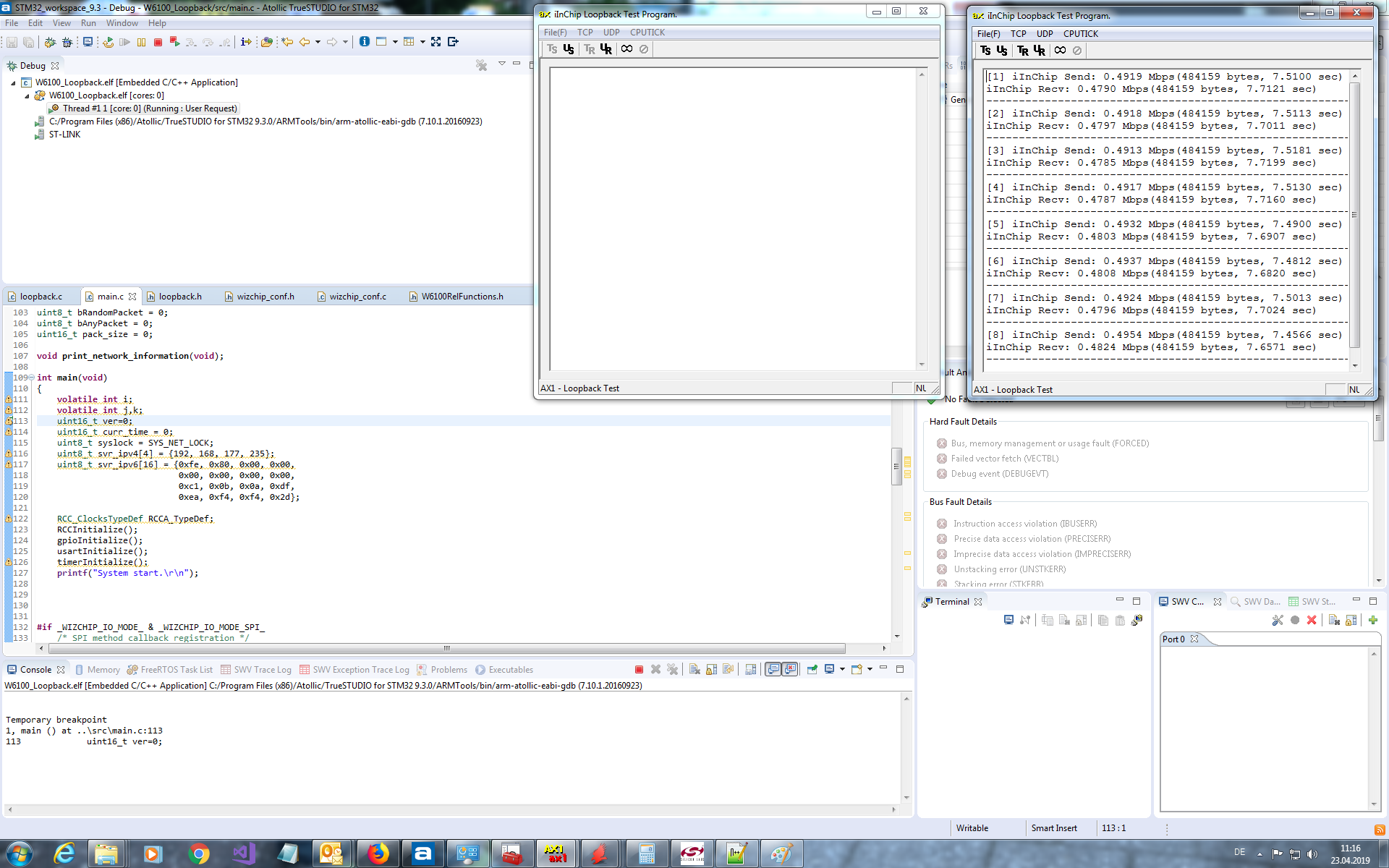Viewport: 1389px width, 868px height.
Task: Open Display Selected Console dropdown arrow
Action: point(842,669)
